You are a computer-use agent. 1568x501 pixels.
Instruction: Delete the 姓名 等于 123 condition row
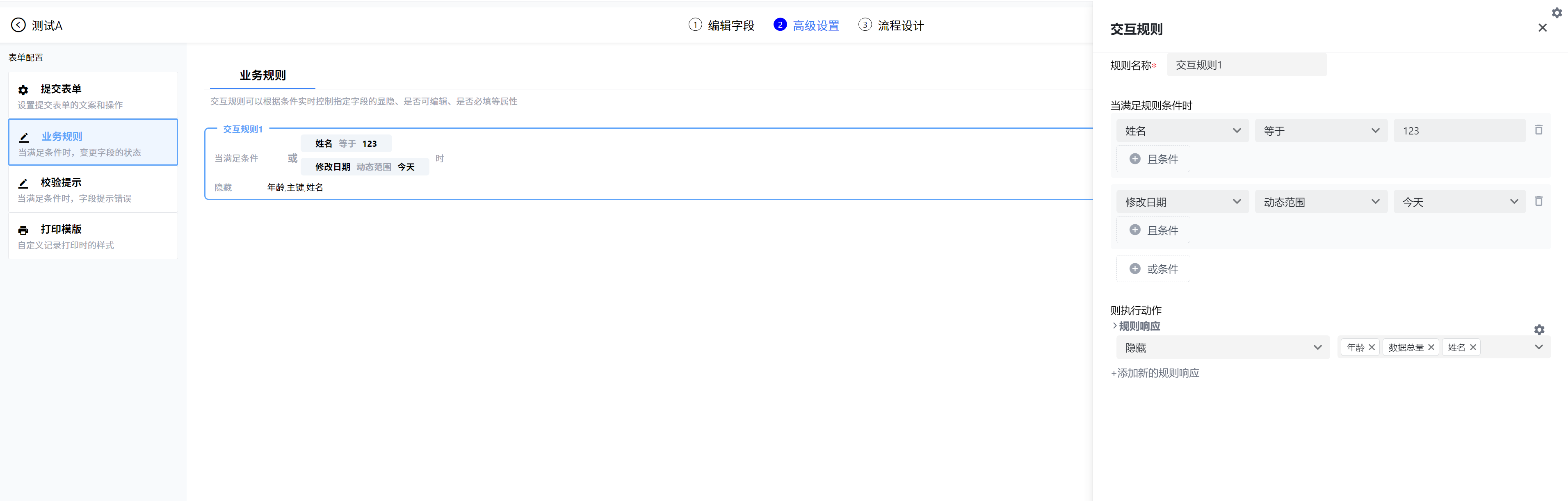pos(1538,130)
